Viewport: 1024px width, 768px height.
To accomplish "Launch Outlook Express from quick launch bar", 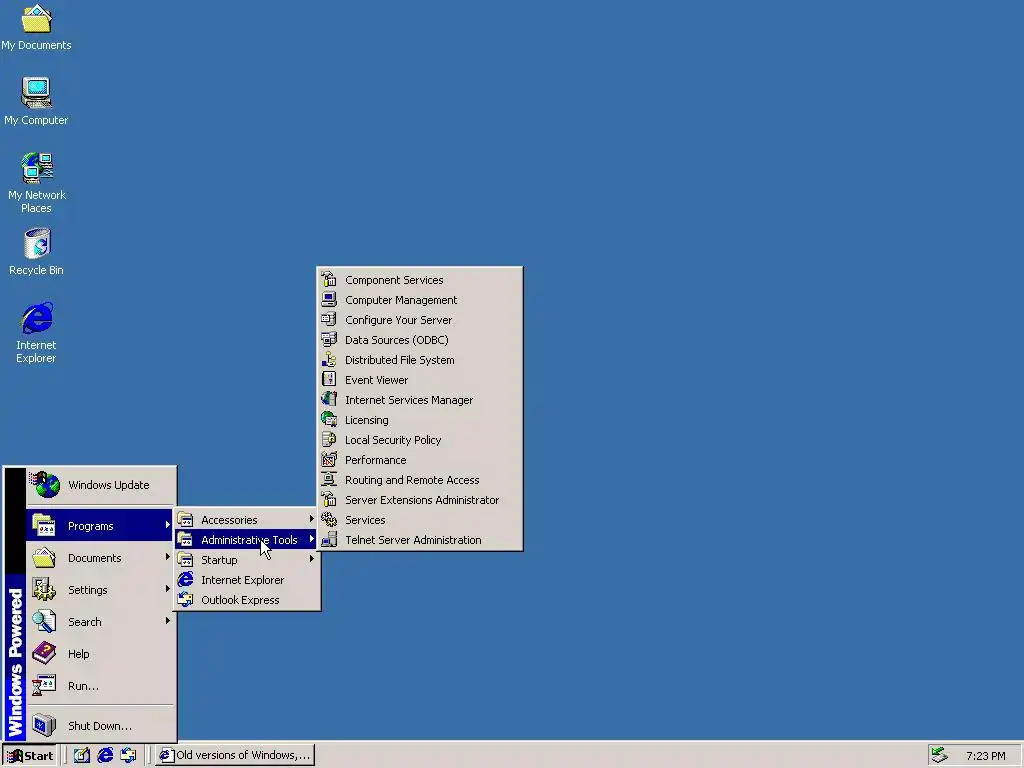I will coord(129,755).
